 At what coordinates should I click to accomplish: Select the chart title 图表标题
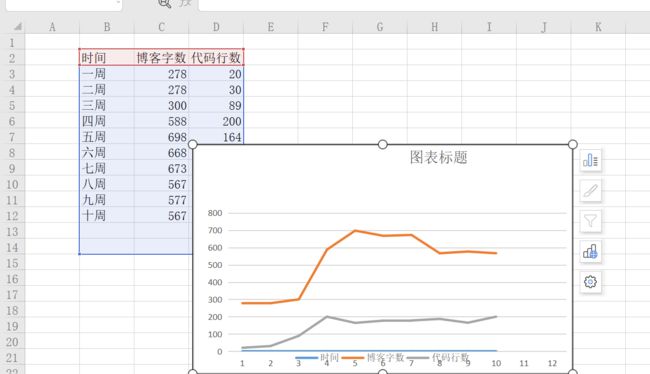point(439,157)
